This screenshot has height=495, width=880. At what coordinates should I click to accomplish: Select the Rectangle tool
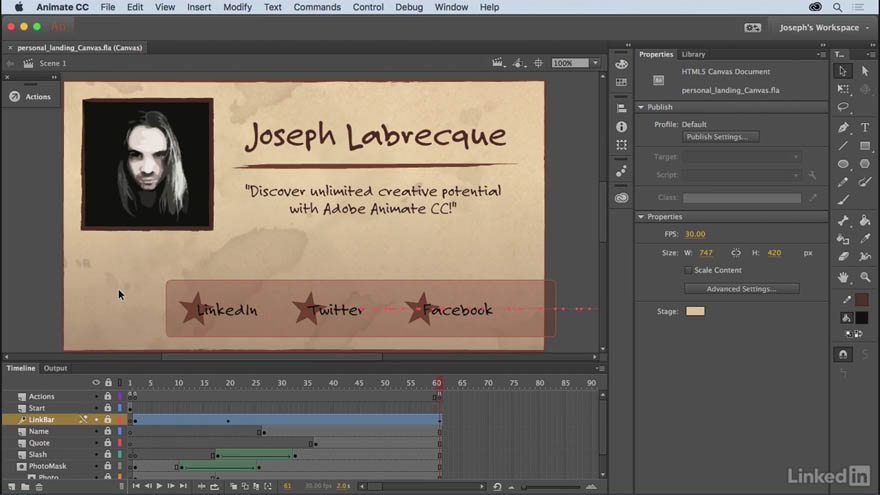click(x=865, y=146)
